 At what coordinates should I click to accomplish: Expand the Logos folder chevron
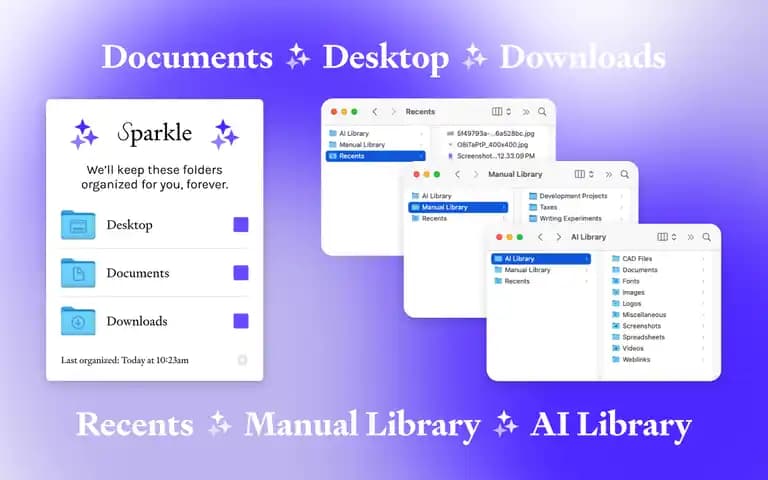pos(703,304)
